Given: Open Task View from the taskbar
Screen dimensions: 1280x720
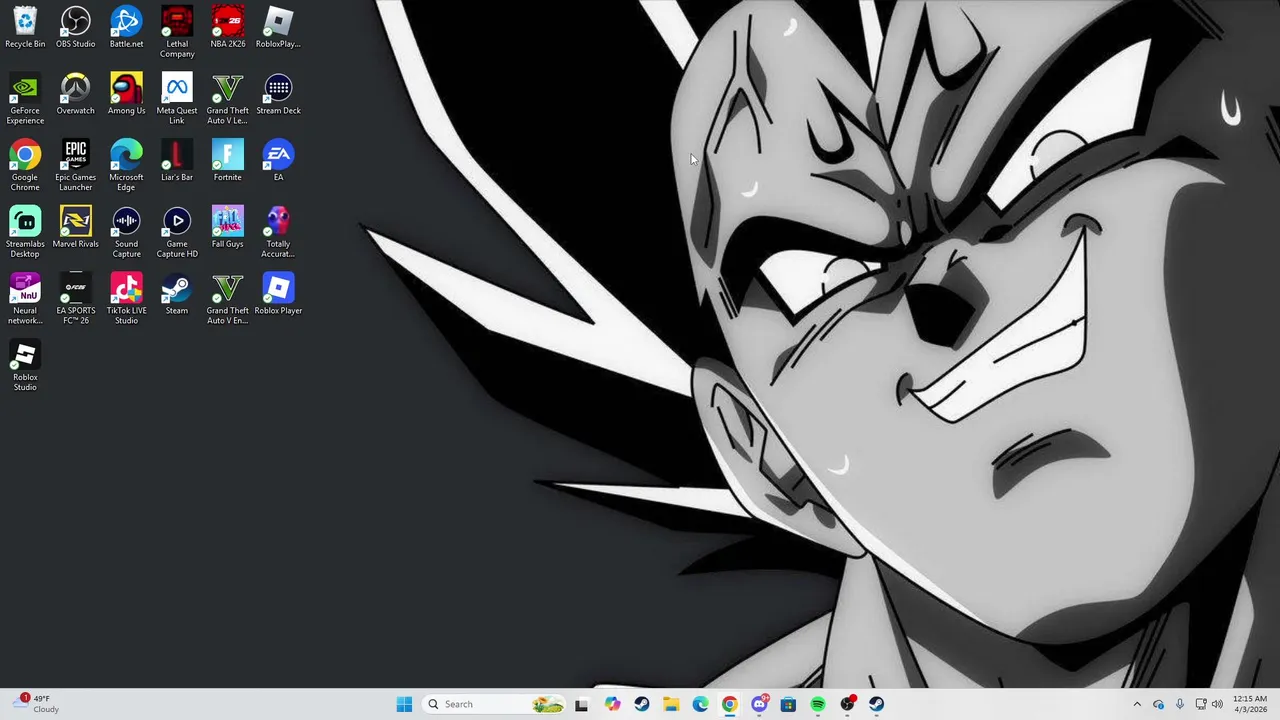Looking at the screenshot, I should pyautogui.click(x=582, y=704).
